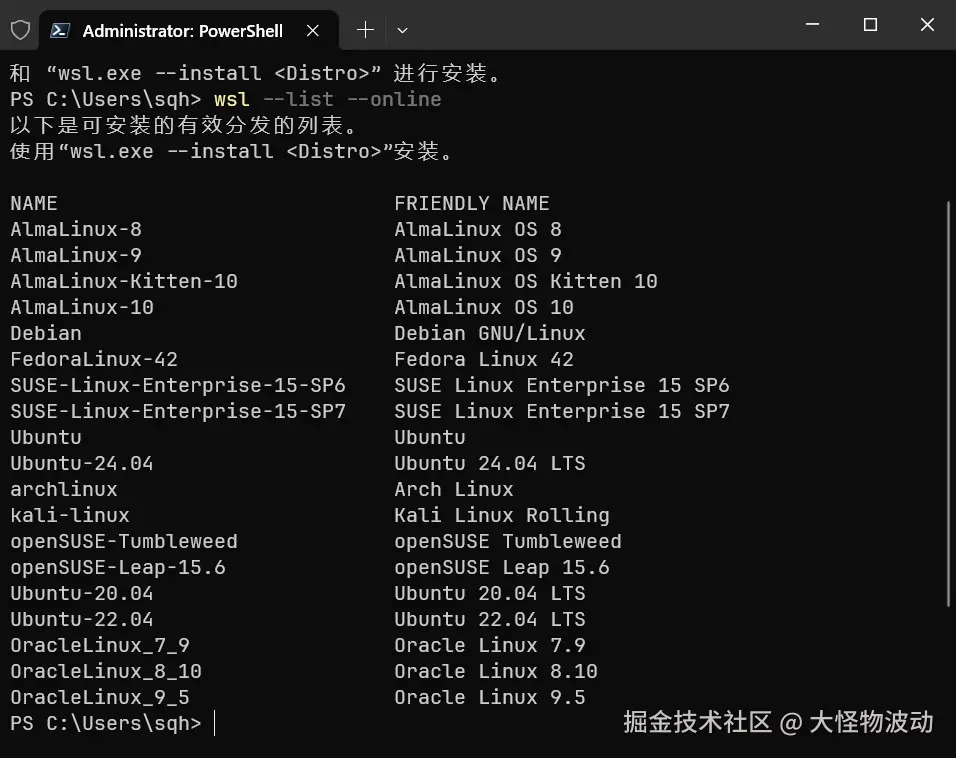Click the PowerShell icon on the tab
This screenshot has width=956, height=758.
(x=60, y=30)
